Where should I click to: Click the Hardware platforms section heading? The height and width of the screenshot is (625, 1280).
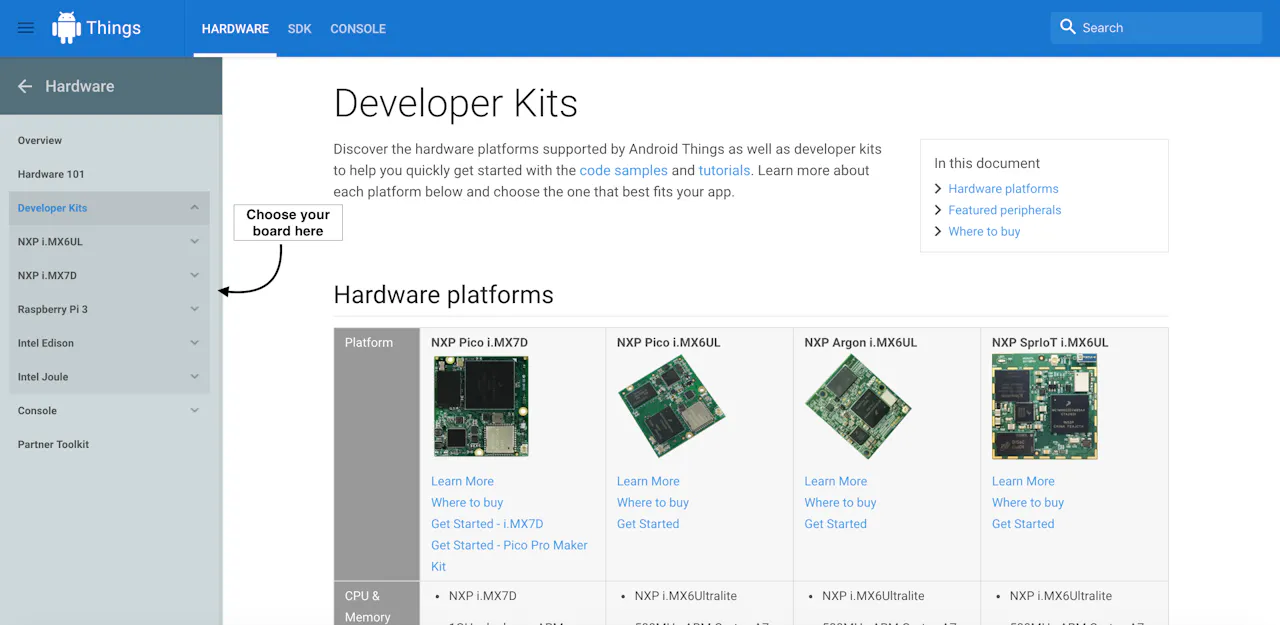(x=443, y=295)
